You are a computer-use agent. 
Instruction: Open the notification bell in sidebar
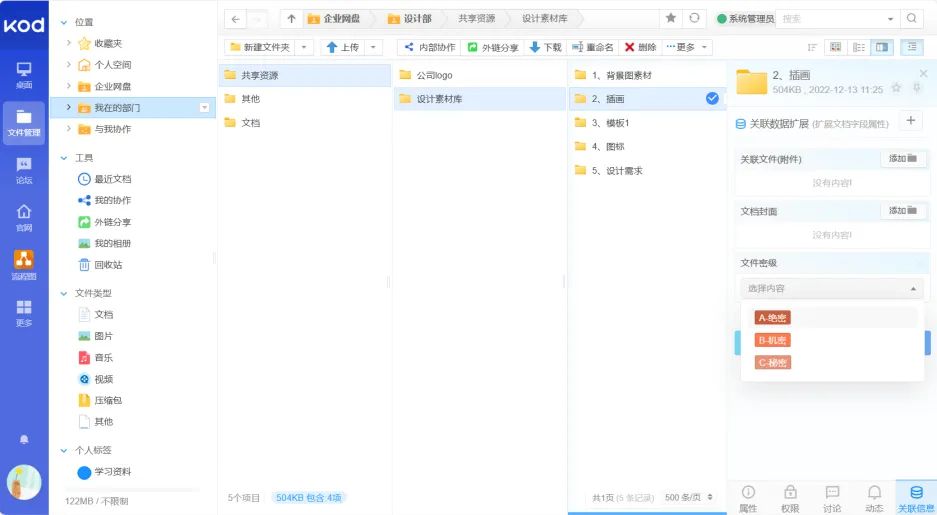pos(24,439)
